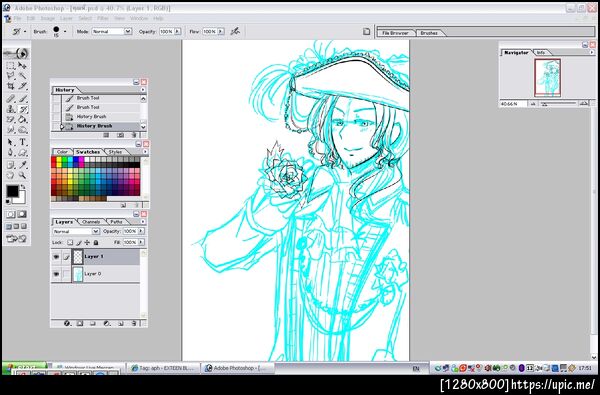Create a new layer with Layers panel icon

(x=120, y=323)
